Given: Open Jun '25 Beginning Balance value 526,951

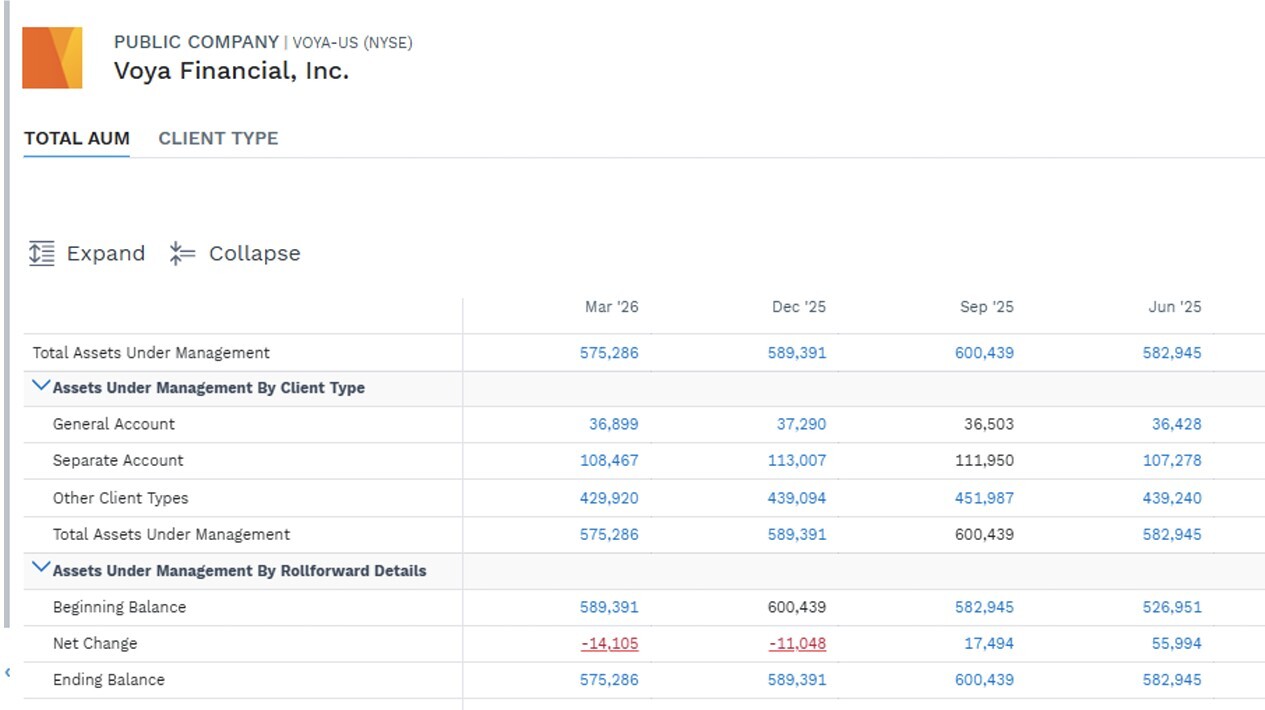Looking at the screenshot, I should [1172, 607].
